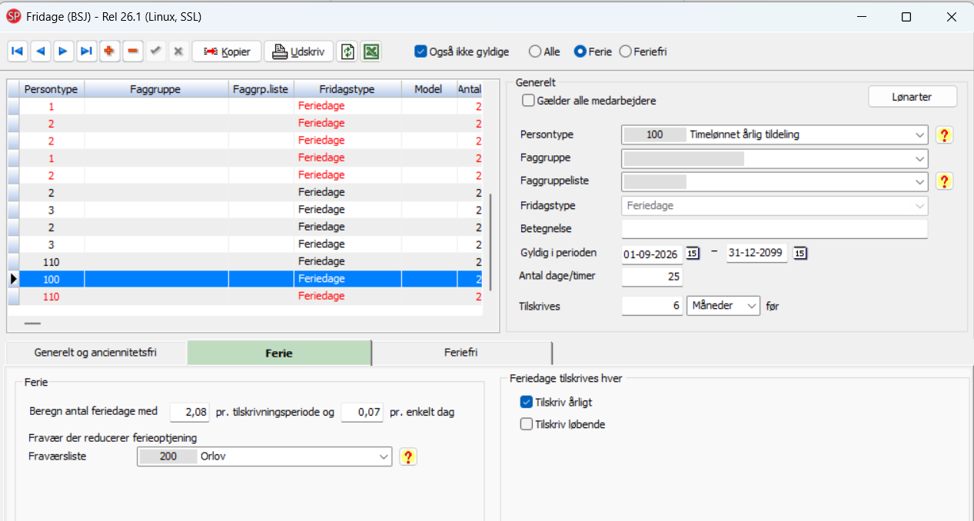The width and height of the screenshot is (974, 521).
Task: Go to previous record arrow
Action: (40, 52)
